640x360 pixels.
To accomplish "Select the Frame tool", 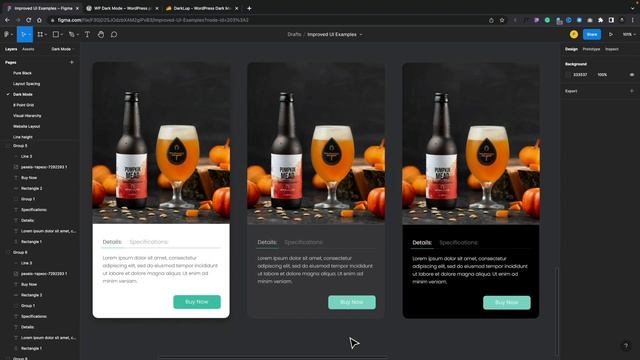I will click(40, 34).
